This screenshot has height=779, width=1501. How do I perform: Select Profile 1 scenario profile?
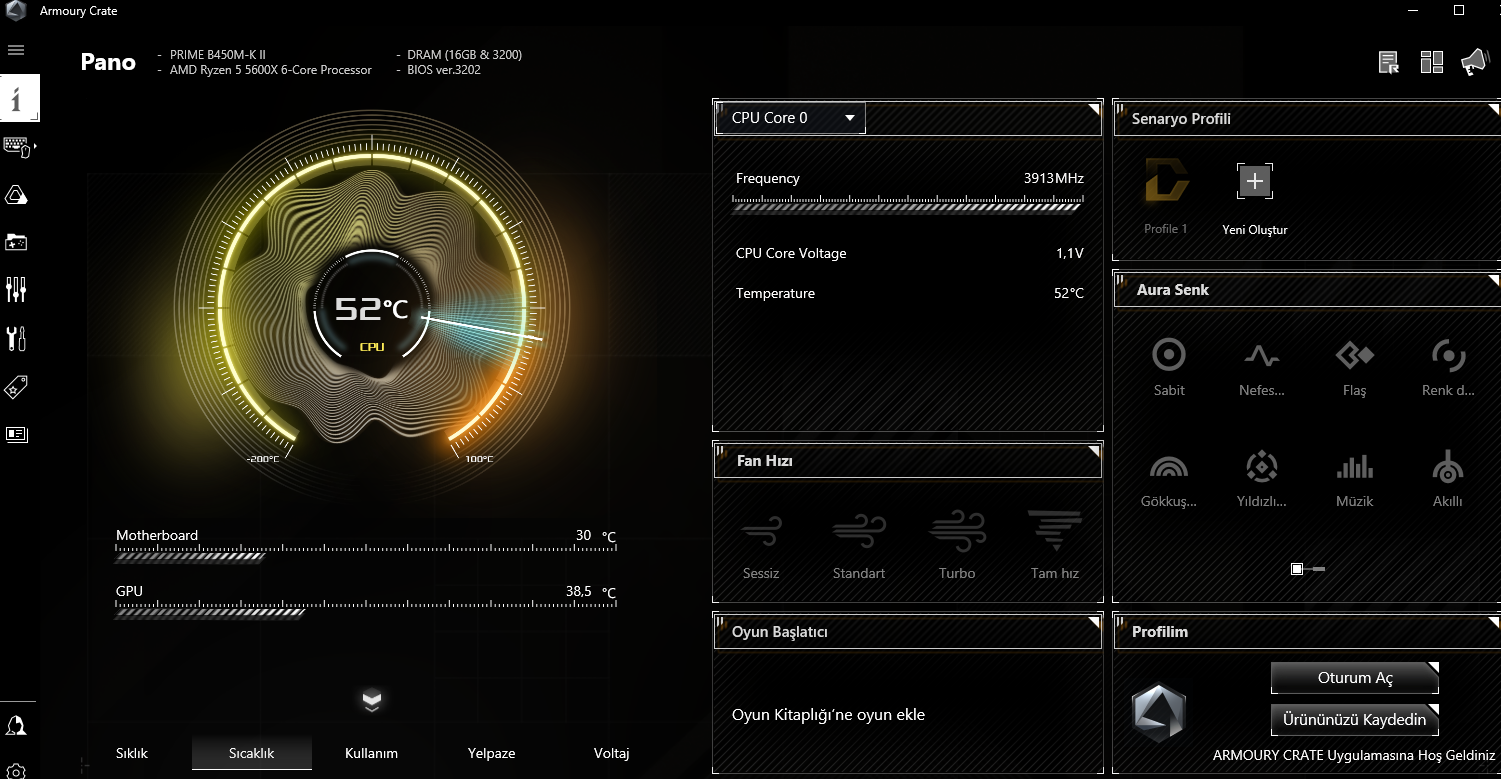[1166, 197]
